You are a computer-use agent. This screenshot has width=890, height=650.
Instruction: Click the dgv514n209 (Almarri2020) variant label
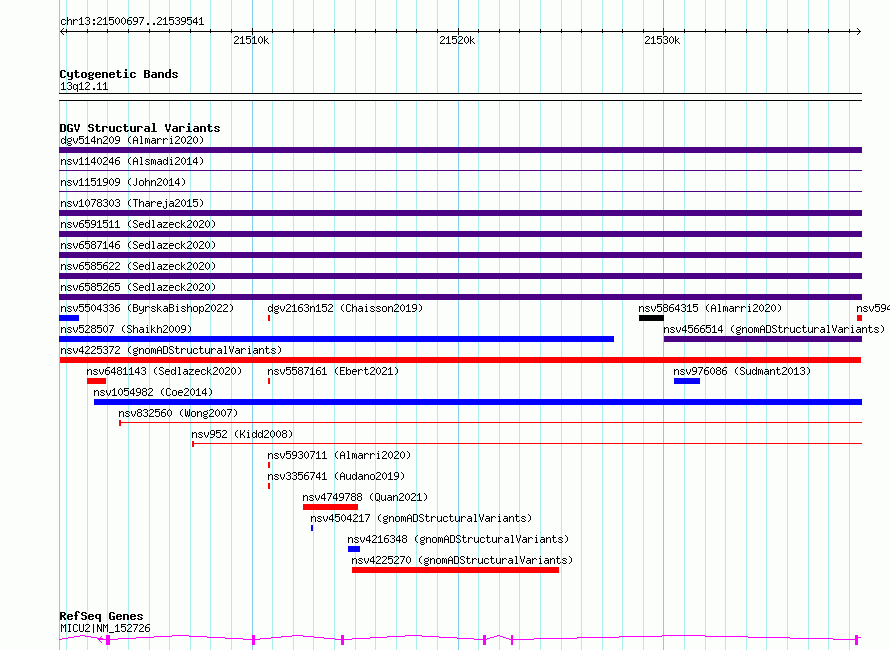tap(132, 140)
